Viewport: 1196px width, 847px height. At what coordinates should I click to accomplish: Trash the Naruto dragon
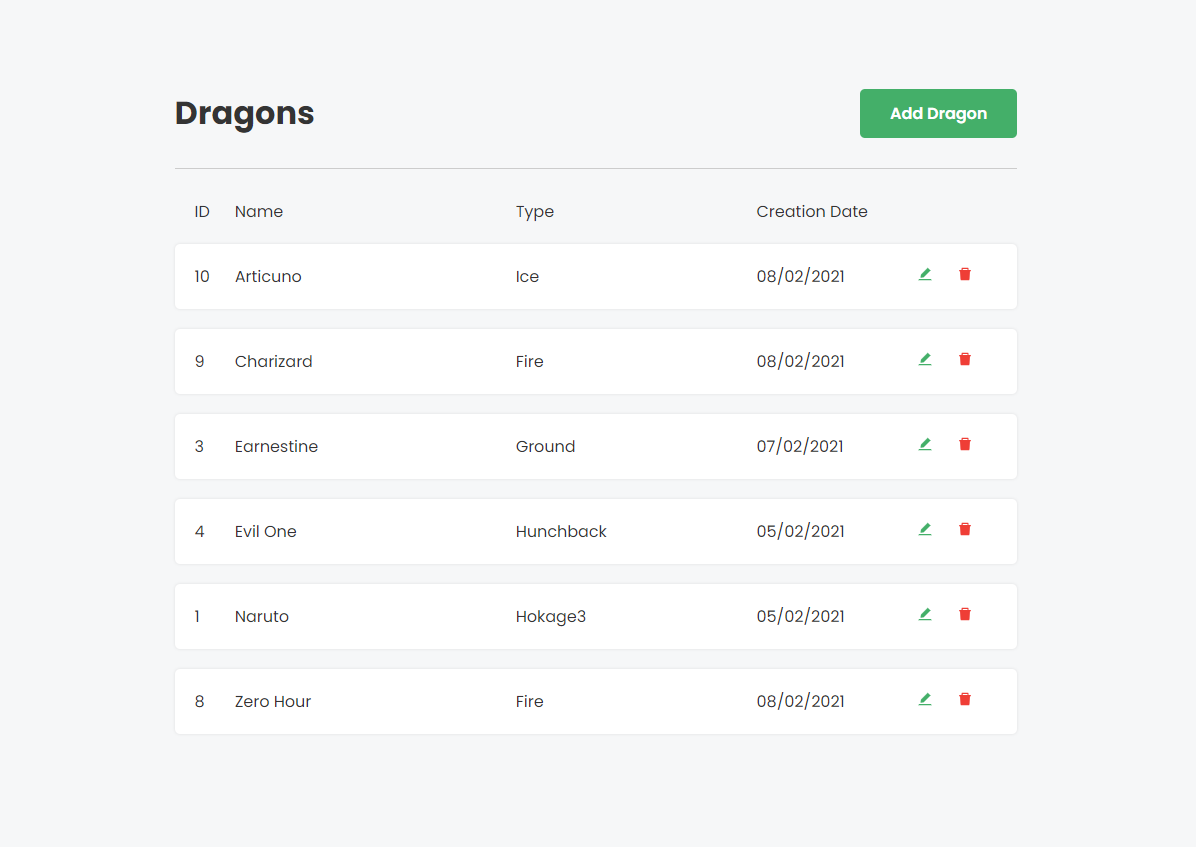(965, 614)
